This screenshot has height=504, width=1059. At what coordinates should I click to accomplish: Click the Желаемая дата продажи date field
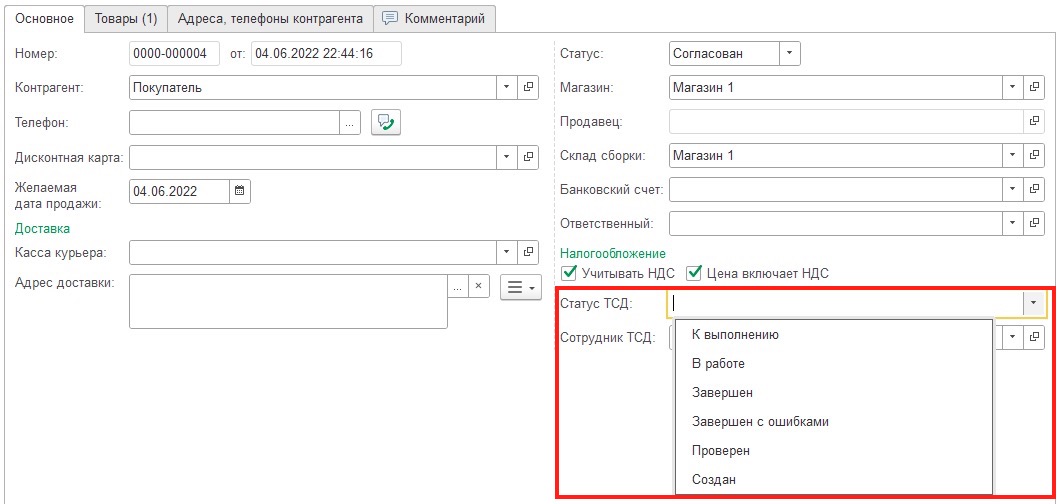(180, 191)
